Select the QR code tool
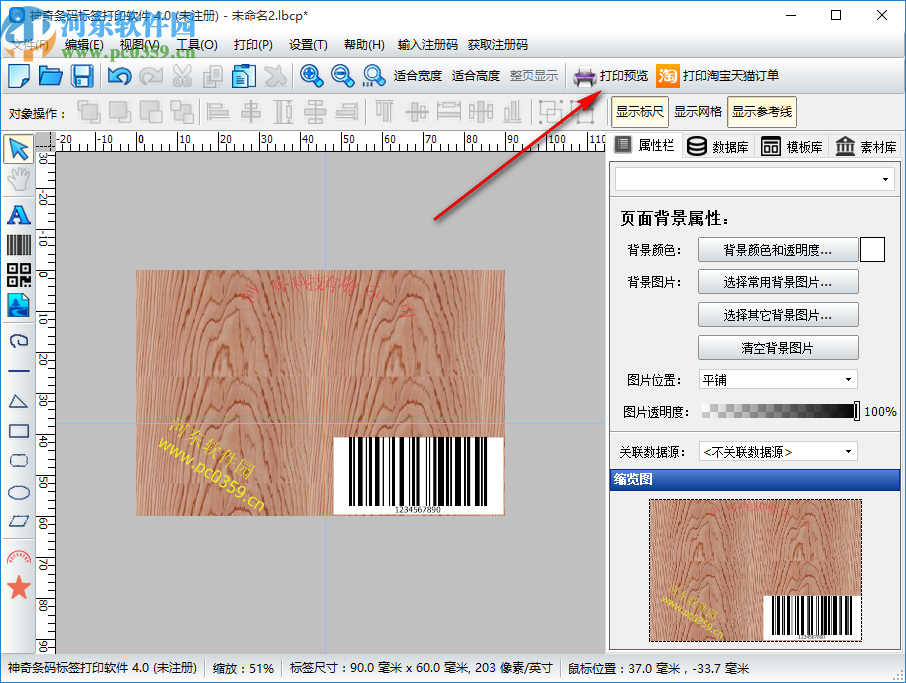This screenshot has width=906, height=683. pyautogui.click(x=19, y=275)
